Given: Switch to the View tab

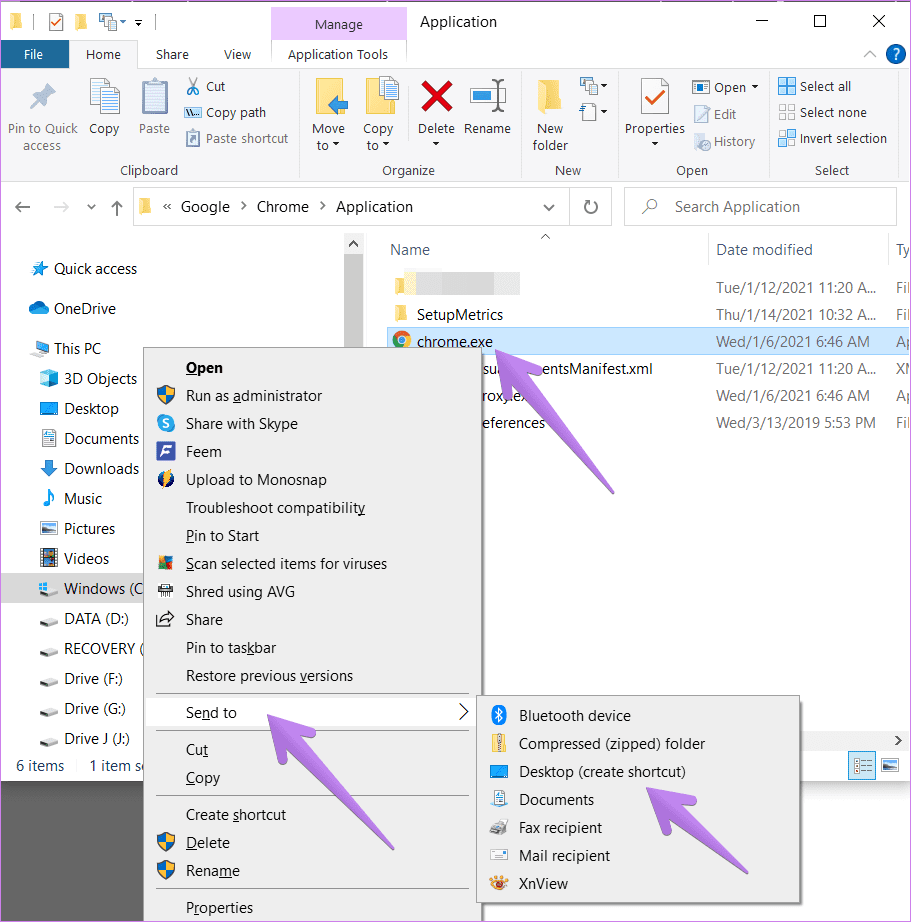Looking at the screenshot, I should pos(237,55).
